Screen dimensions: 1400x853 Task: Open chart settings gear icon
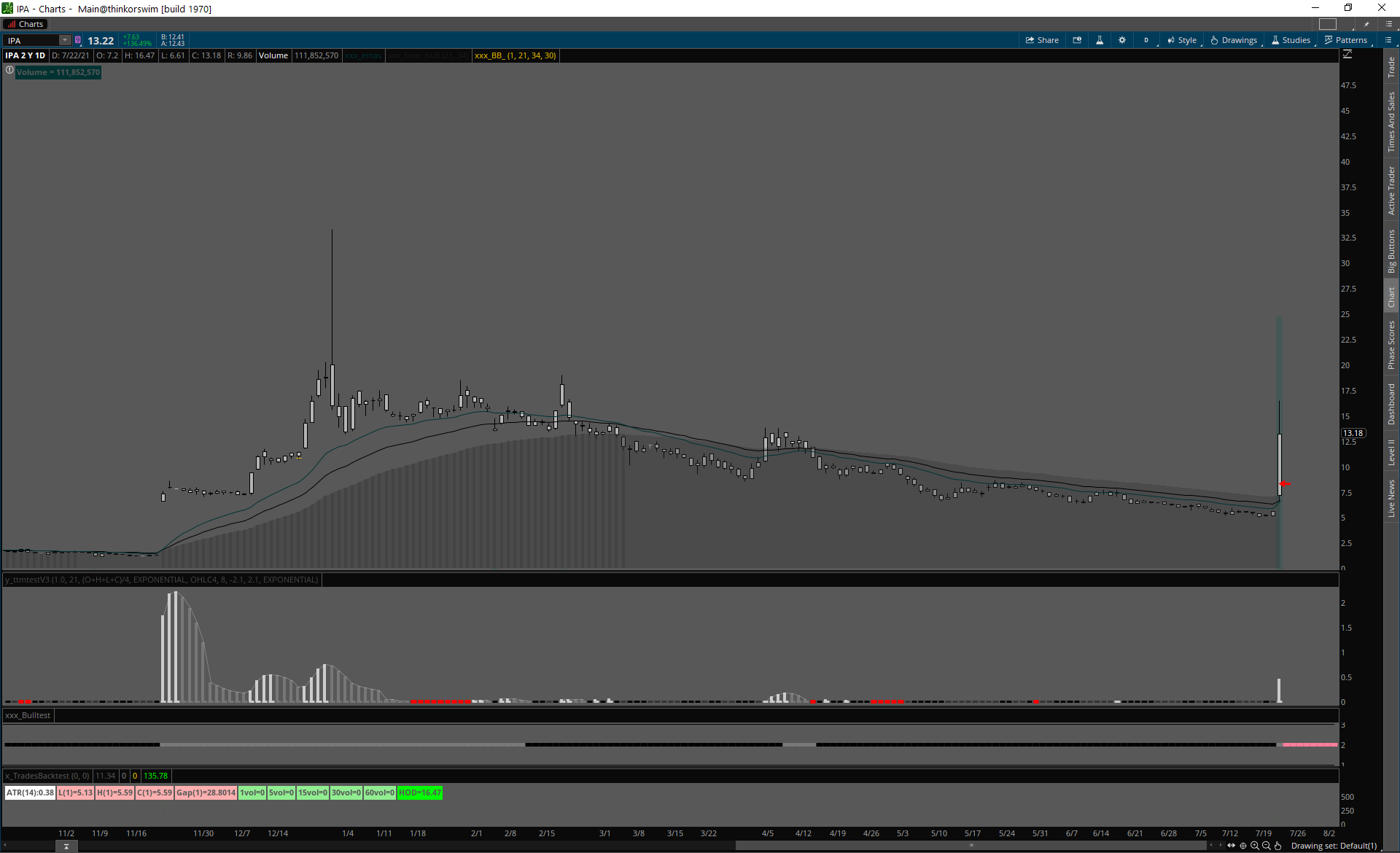[1122, 40]
